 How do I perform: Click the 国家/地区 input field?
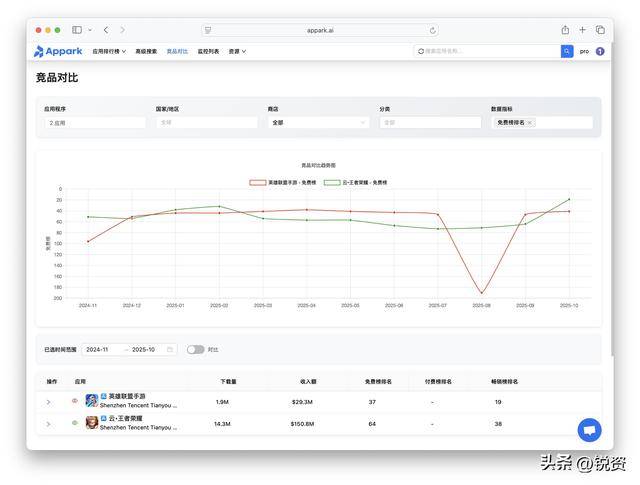click(206, 123)
